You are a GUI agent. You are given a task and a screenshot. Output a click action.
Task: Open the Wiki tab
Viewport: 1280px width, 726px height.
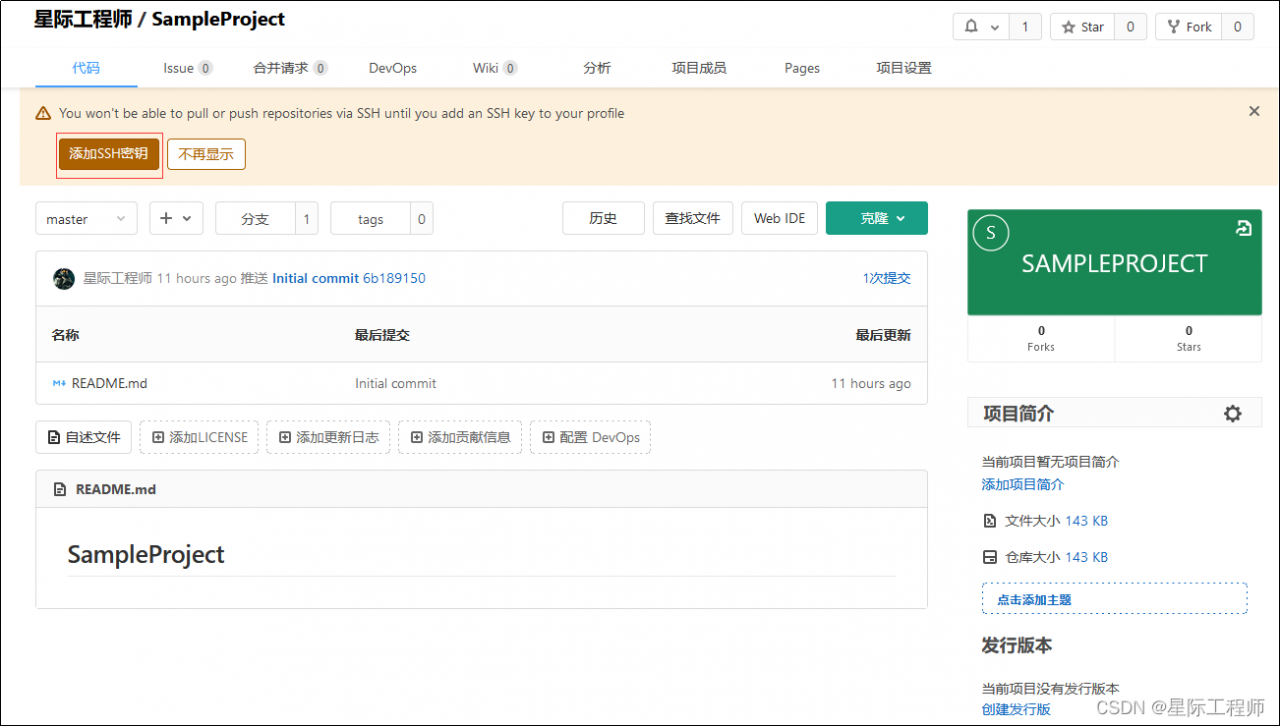click(495, 68)
